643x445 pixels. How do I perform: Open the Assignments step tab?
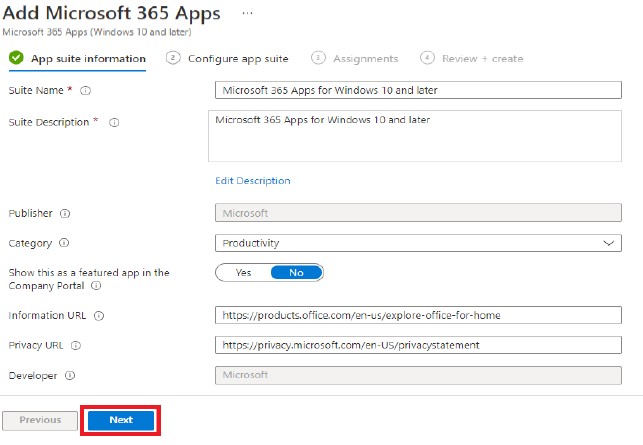(355, 59)
